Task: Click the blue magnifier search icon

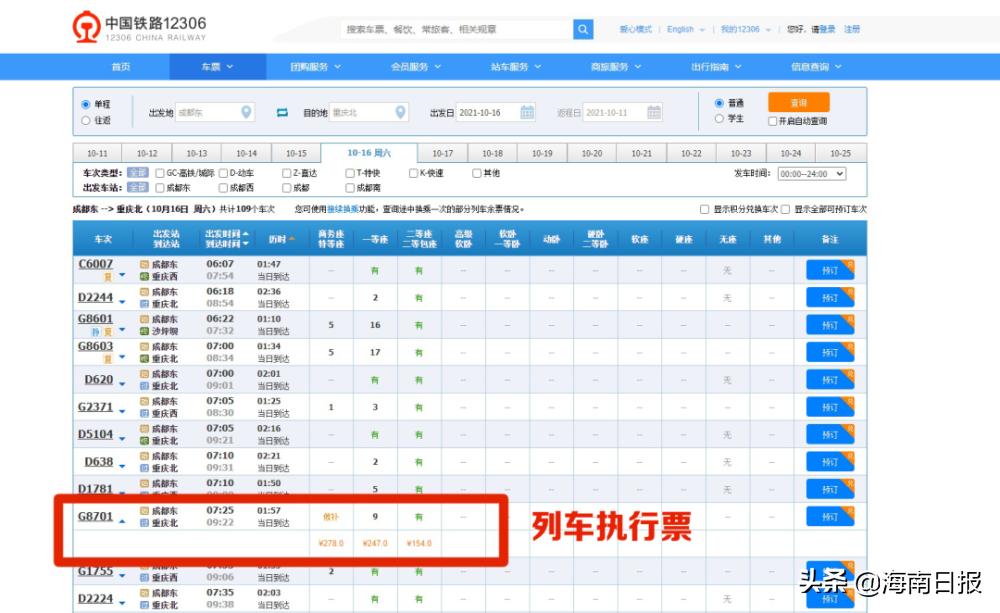Action: point(583,29)
